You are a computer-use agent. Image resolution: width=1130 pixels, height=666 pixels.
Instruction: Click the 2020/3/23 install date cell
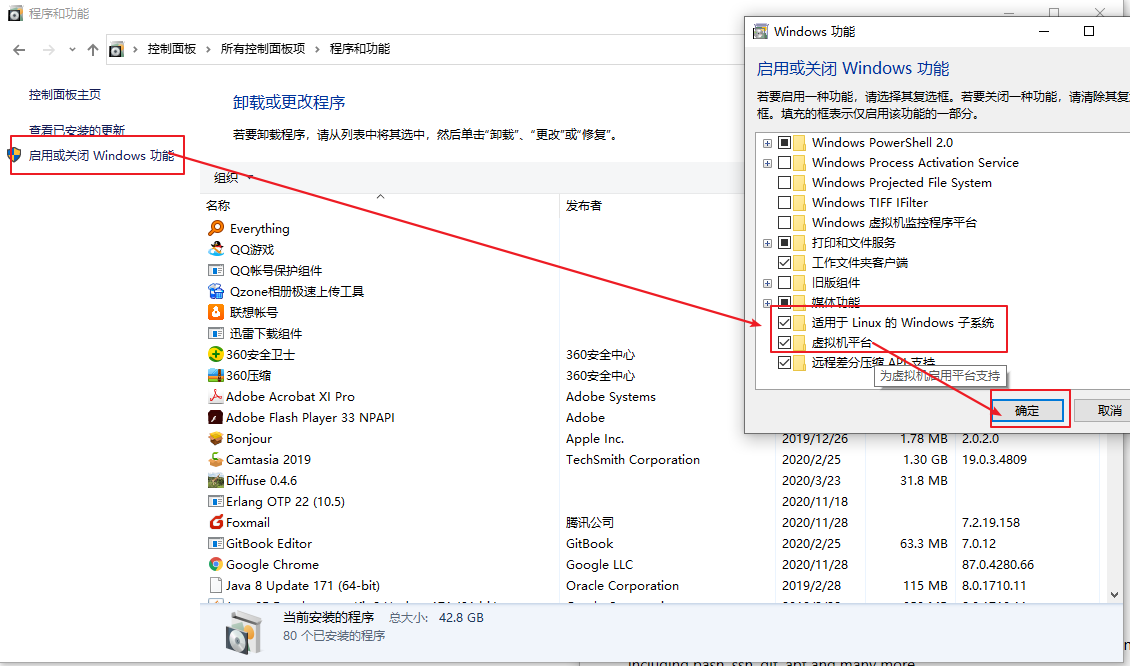tap(809, 480)
